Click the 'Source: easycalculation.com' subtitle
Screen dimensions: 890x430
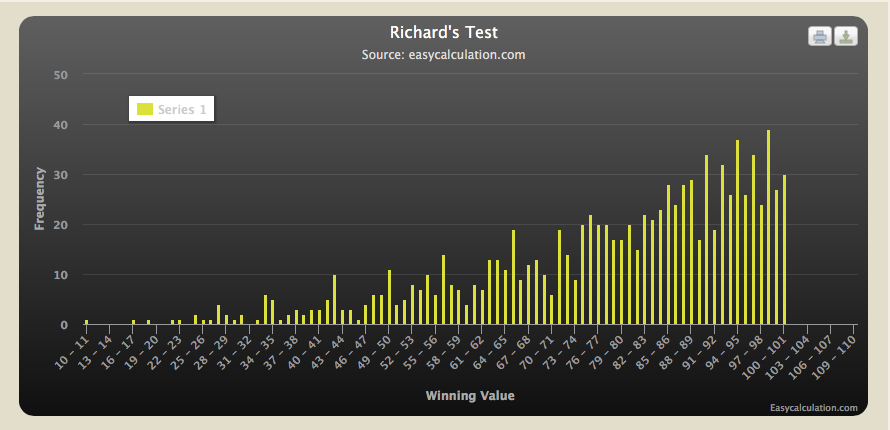click(x=443, y=55)
